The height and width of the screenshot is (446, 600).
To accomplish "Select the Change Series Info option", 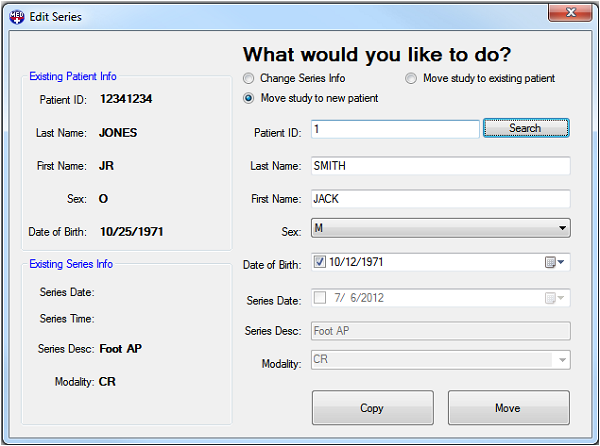I will pos(249,78).
